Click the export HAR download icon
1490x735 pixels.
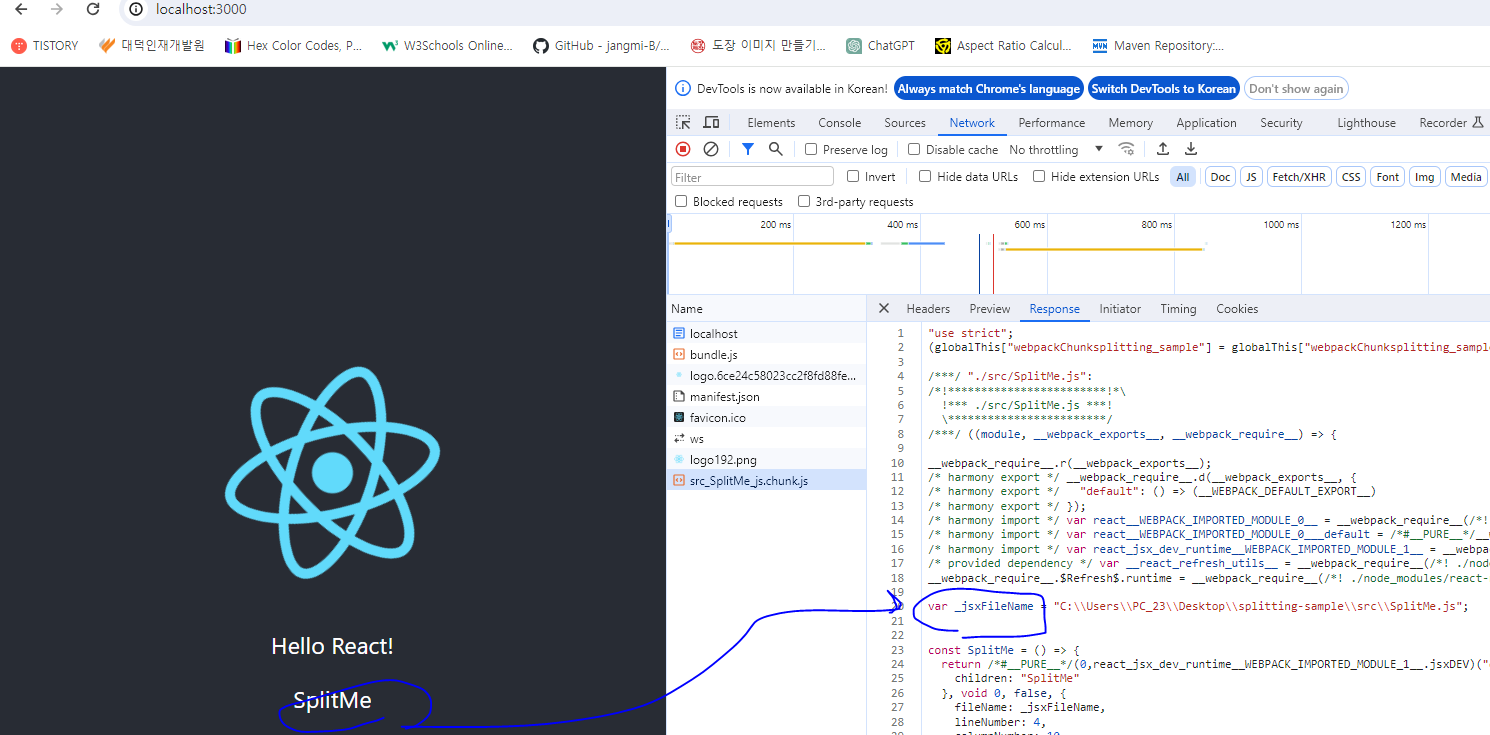click(1191, 149)
